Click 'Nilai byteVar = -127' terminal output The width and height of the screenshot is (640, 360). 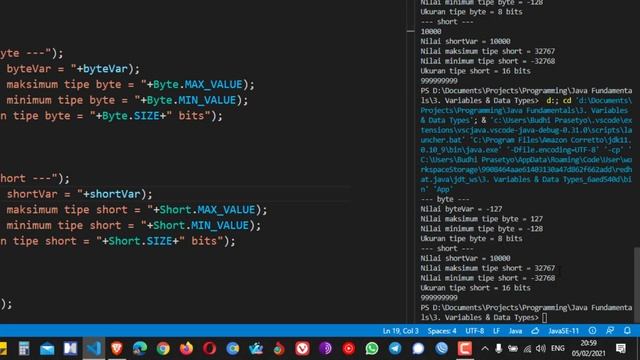461,209
